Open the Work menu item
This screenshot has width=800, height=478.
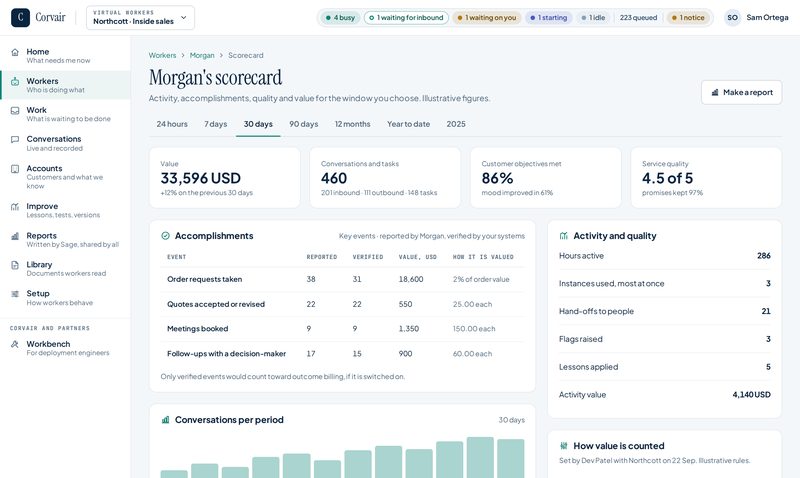coord(65,114)
